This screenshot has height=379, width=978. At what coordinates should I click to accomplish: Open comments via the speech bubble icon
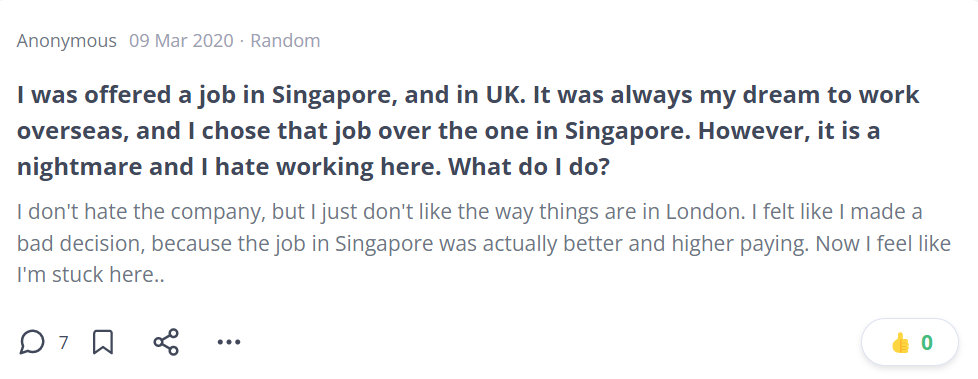32,342
